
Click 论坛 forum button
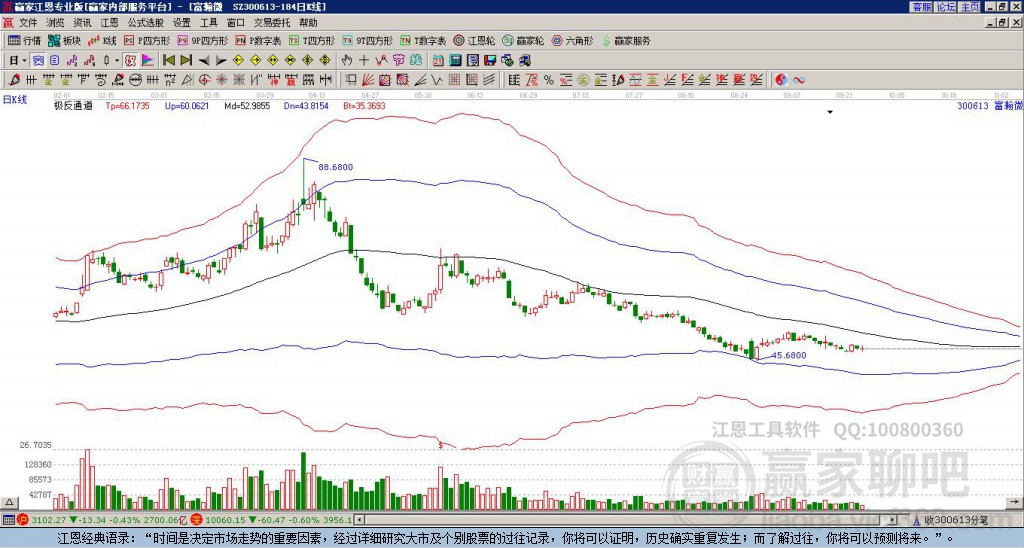tap(945, 7)
